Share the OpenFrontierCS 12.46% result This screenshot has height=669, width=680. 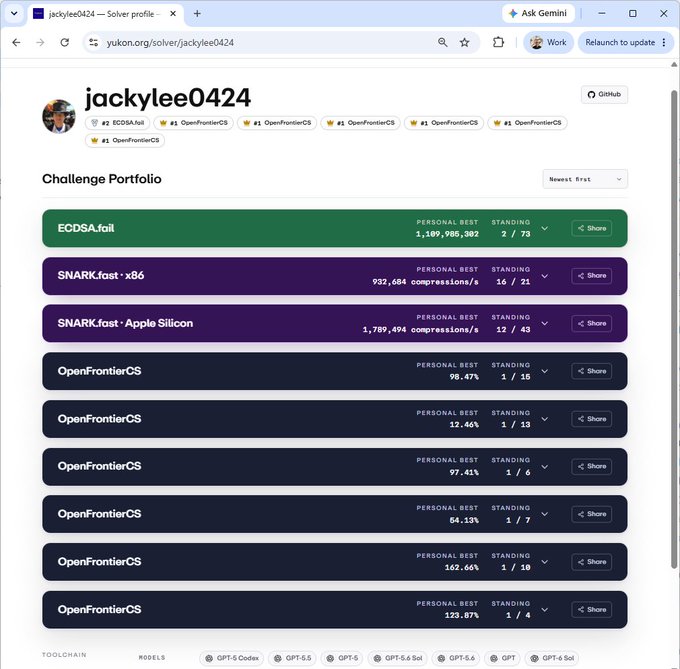pyautogui.click(x=592, y=419)
